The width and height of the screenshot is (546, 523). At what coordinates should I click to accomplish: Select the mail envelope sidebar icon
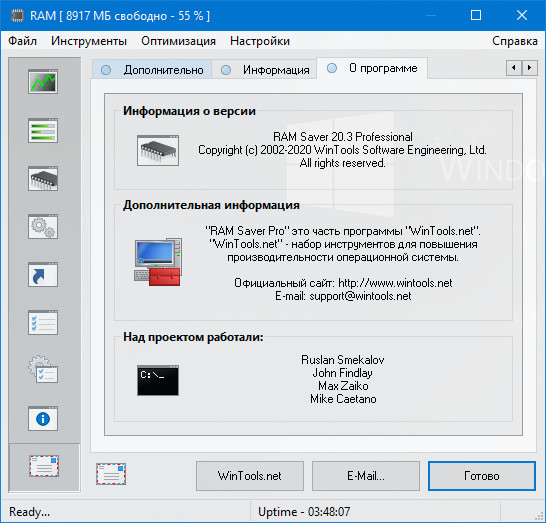click(x=44, y=466)
